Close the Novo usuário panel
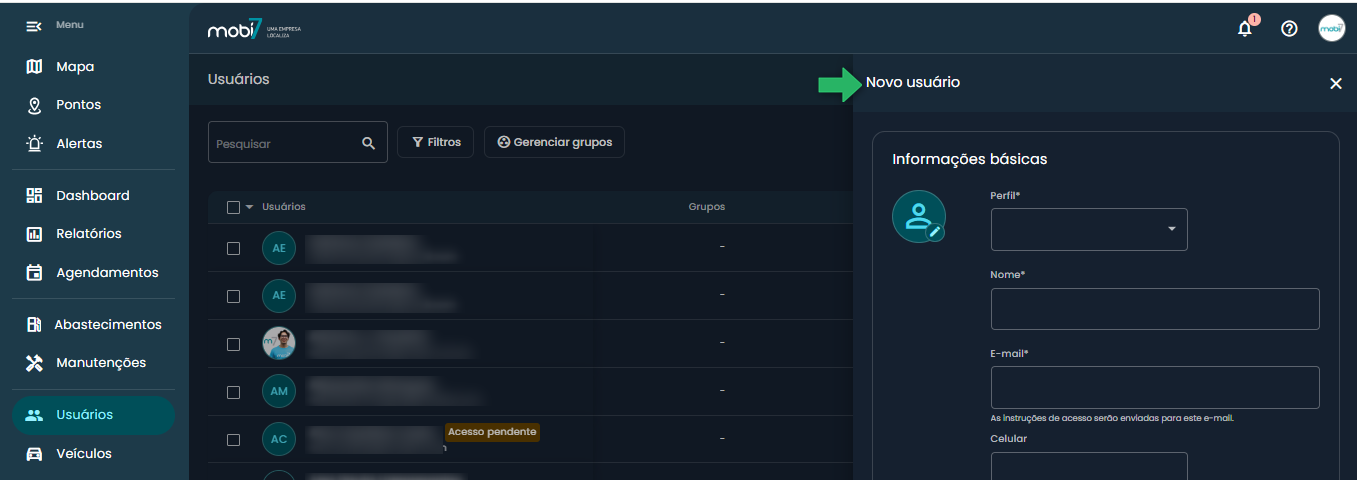Image resolution: width=1357 pixels, height=480 pixels. click(1335, 84)
